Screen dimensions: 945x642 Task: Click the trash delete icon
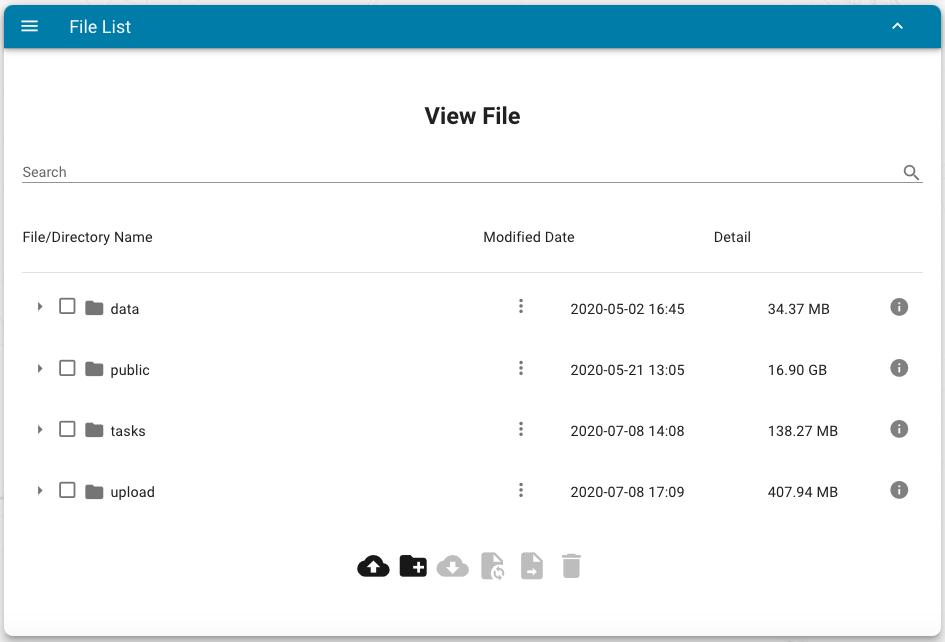point(571,566)
